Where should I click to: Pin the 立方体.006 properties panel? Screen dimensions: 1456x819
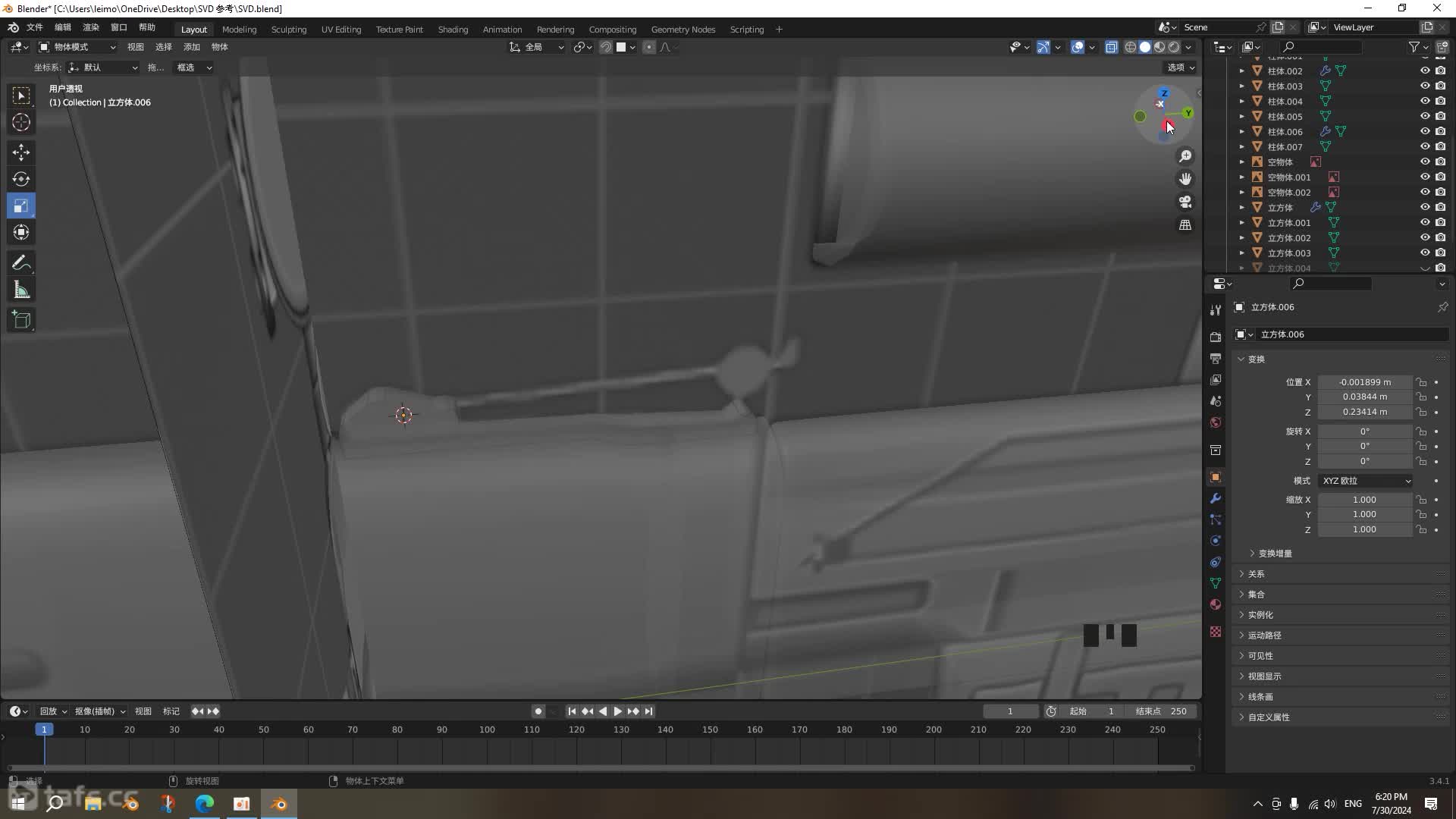[x=1442, y=307]
